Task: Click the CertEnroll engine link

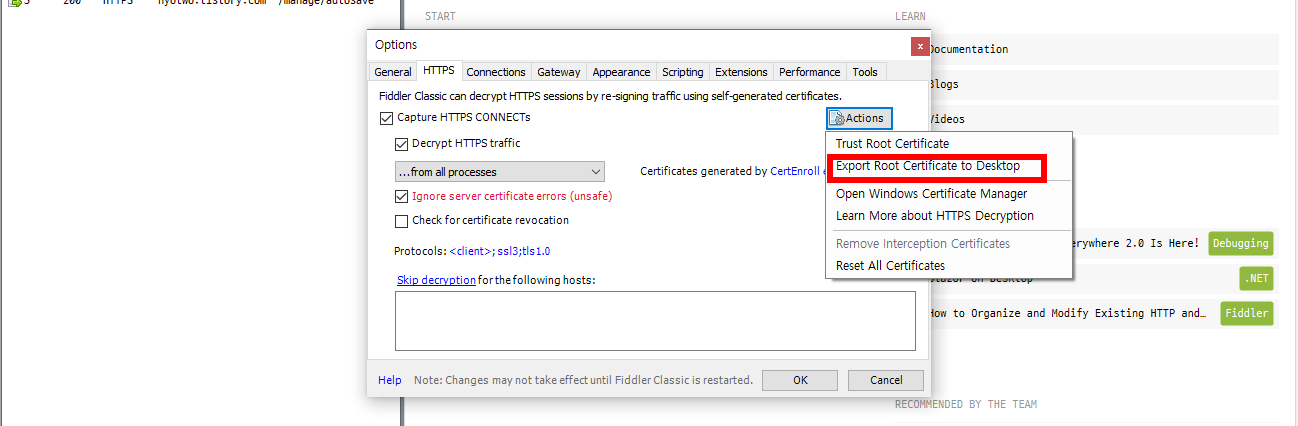Action: pyautogui.click(x=798, y=172)
